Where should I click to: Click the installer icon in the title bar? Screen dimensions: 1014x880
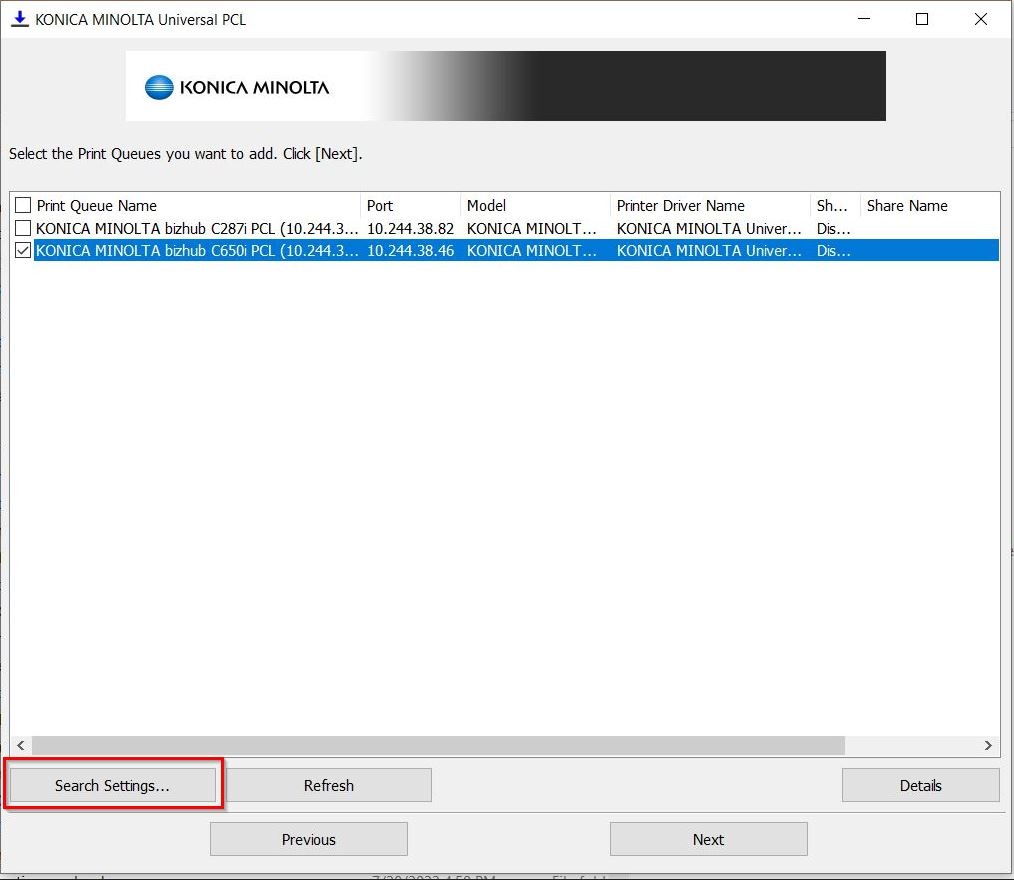click(20, 18)
